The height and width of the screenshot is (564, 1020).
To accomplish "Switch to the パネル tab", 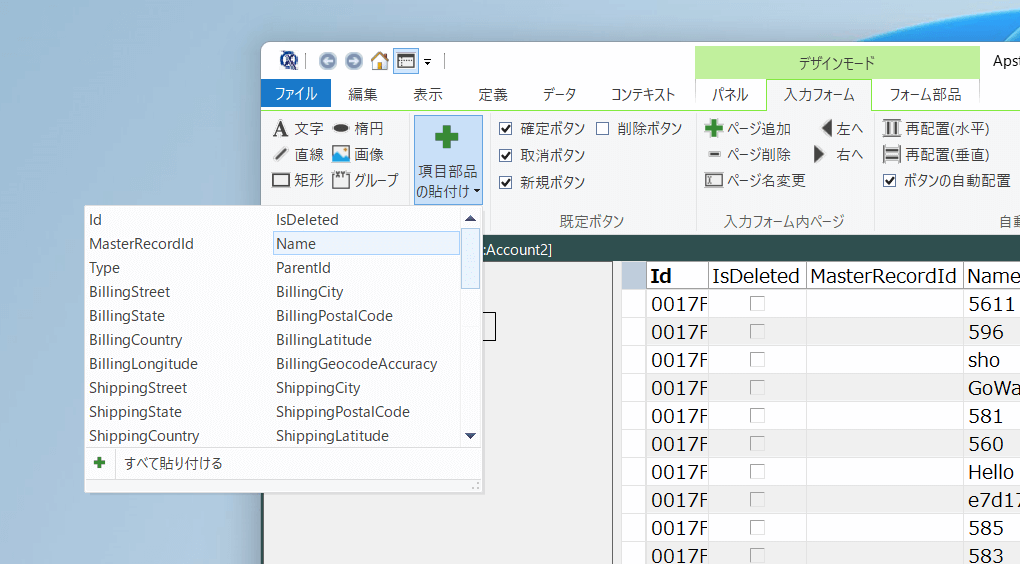I will 730,95.
